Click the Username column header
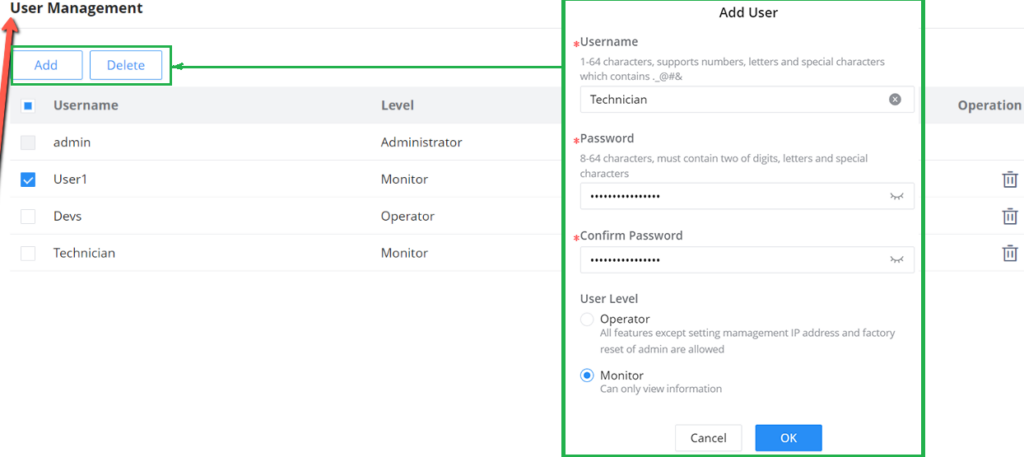Image resolution: width=1024 pixels, height=457 pixels. pos(86,105)
